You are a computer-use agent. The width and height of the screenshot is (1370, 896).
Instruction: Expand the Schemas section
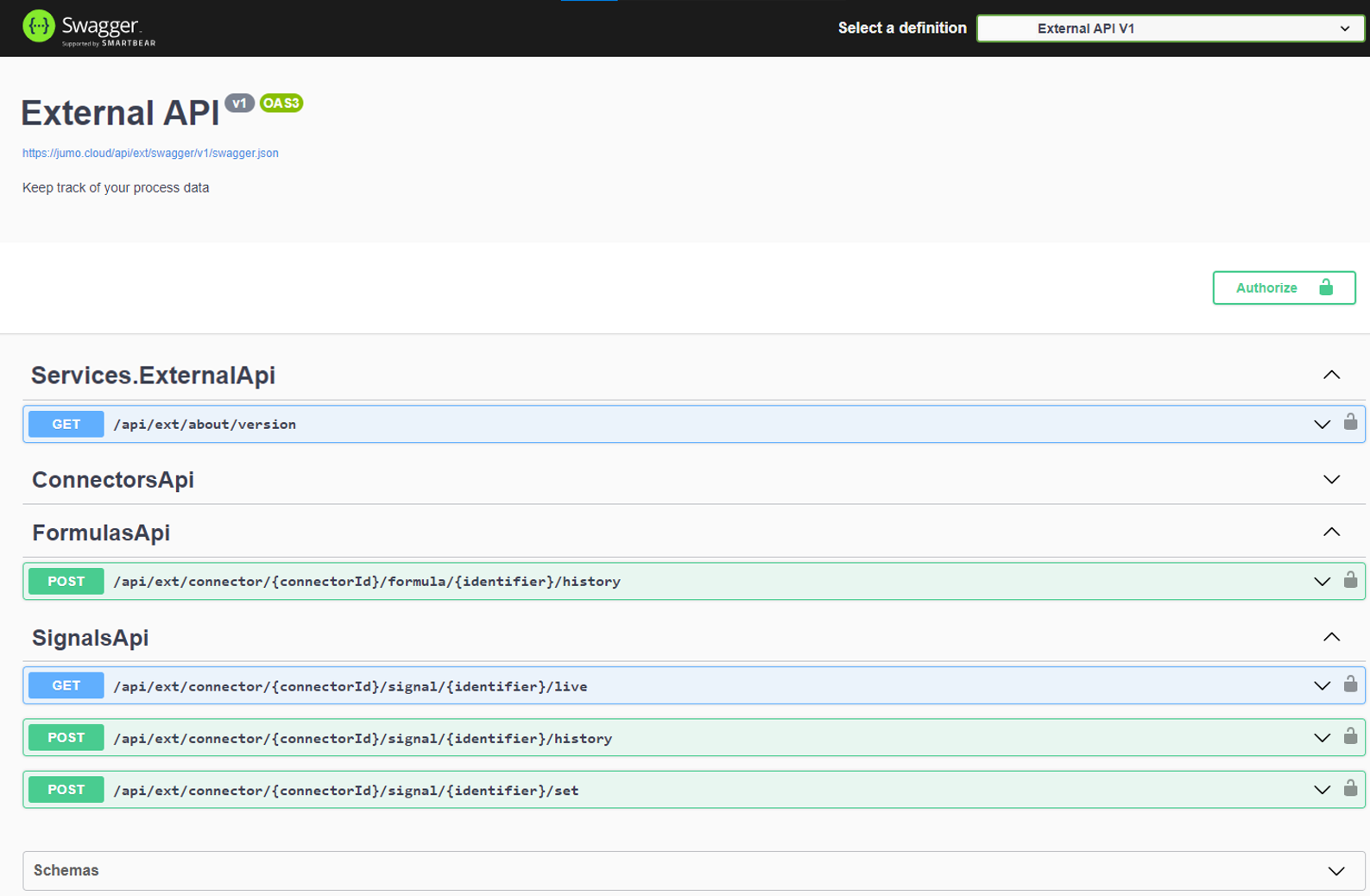[x=1335, y=871]
